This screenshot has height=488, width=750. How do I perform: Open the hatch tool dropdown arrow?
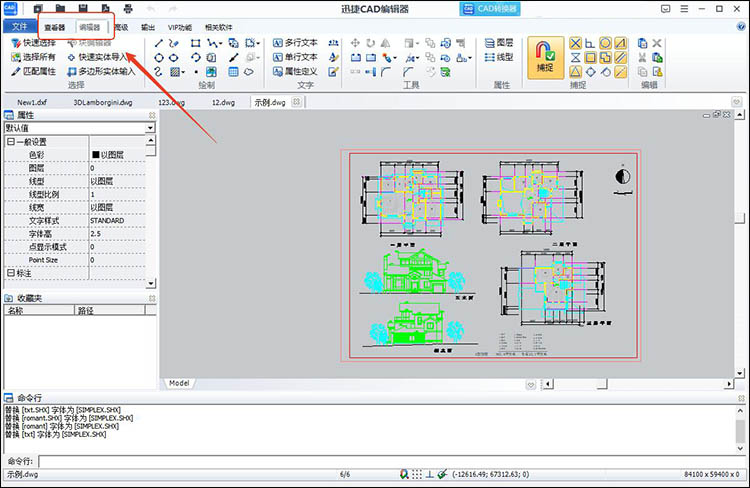coord(184,72)
